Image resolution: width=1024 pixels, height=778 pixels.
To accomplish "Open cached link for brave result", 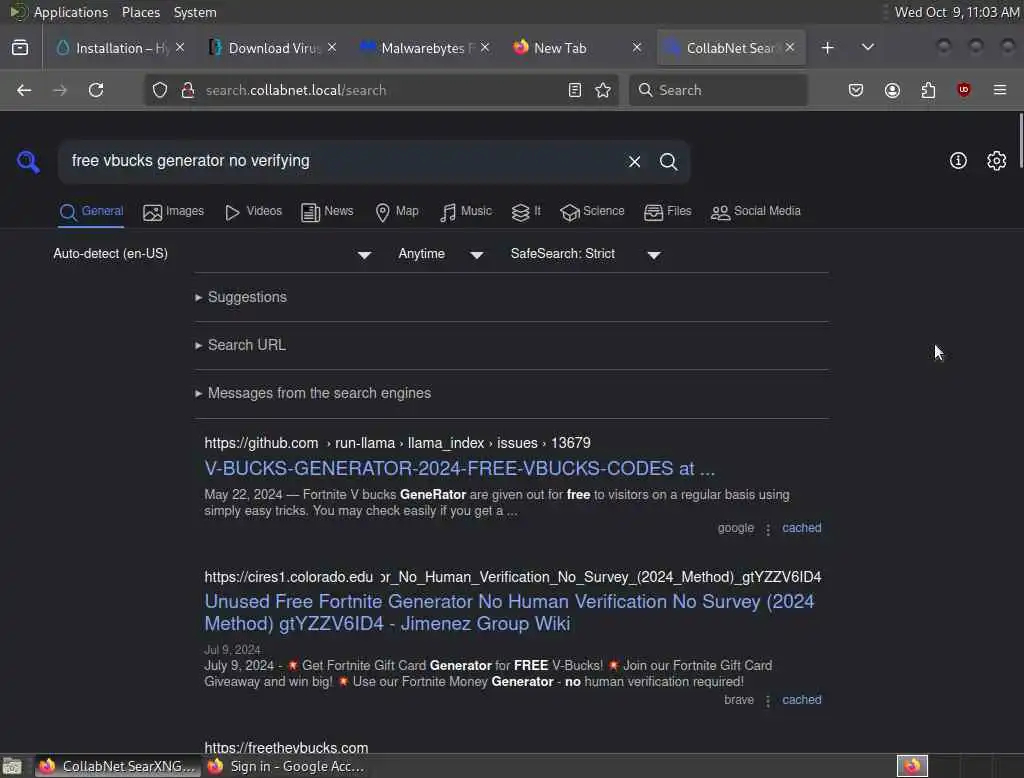I will tap(801, 700).
